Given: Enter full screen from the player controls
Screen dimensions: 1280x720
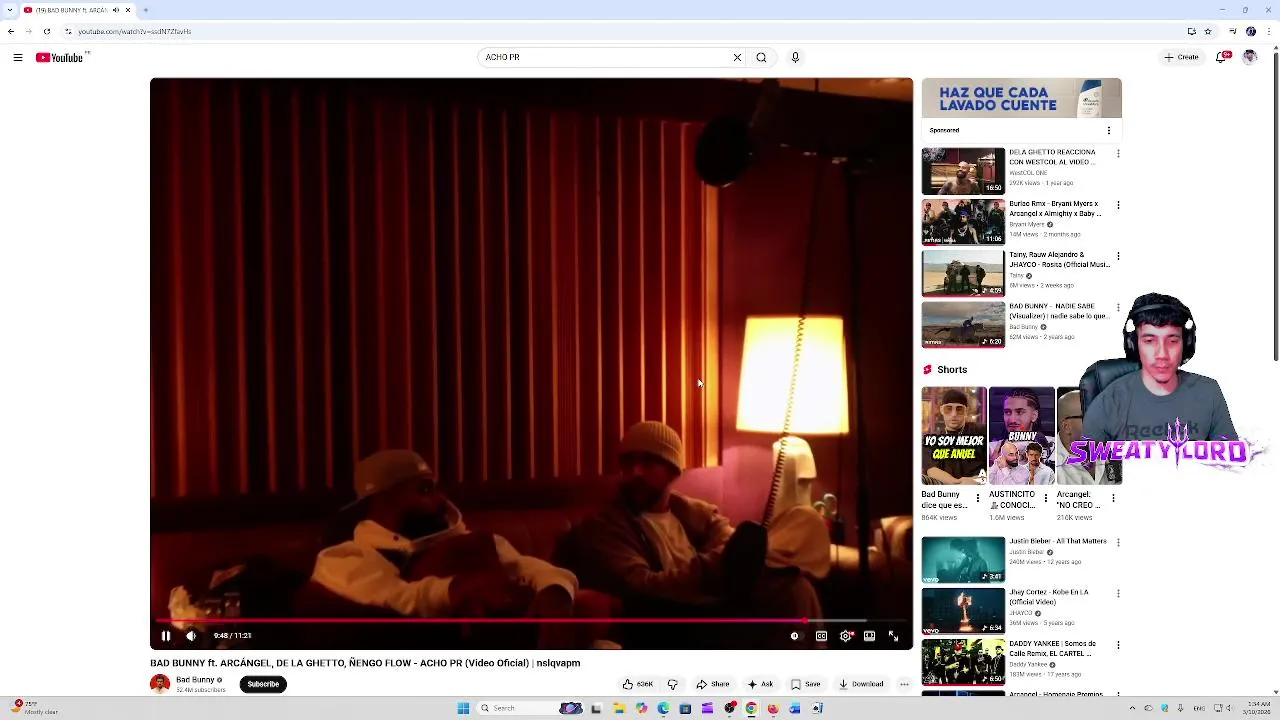Looking at the screenshot, I should 893,635.
